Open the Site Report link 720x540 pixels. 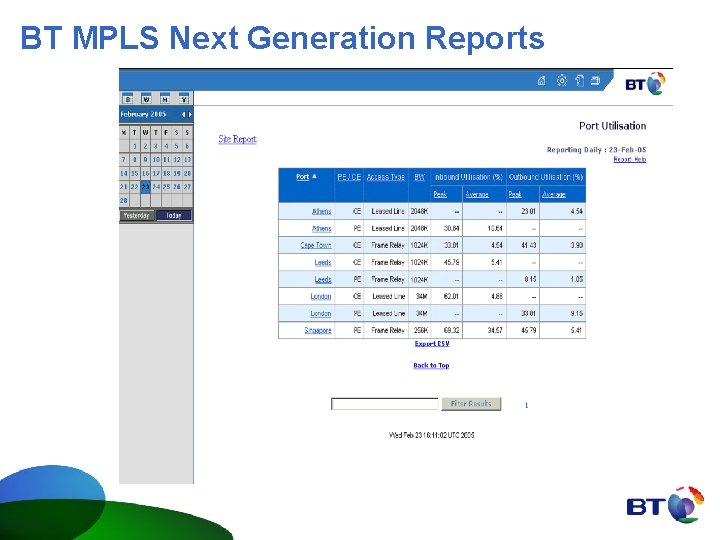pos(237,139)
